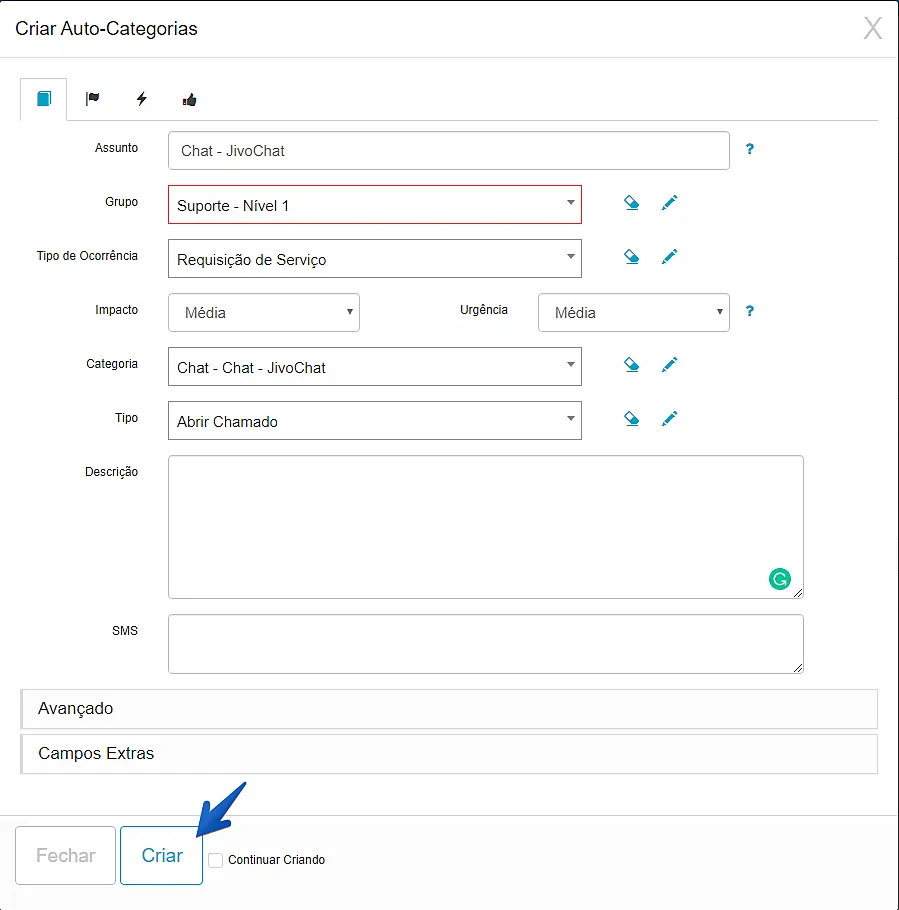Clear the Tipo de Ocorrência field with eraser

point(631,257)
